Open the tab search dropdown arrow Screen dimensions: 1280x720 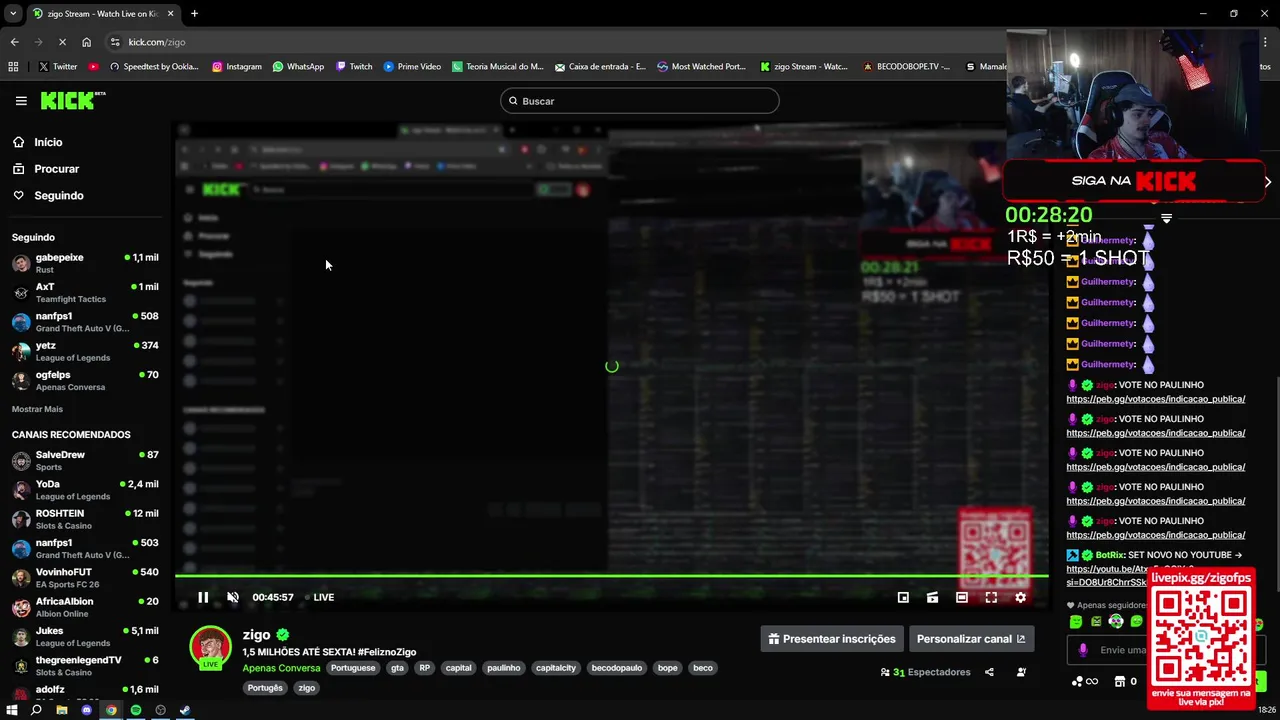pos(12,14)
